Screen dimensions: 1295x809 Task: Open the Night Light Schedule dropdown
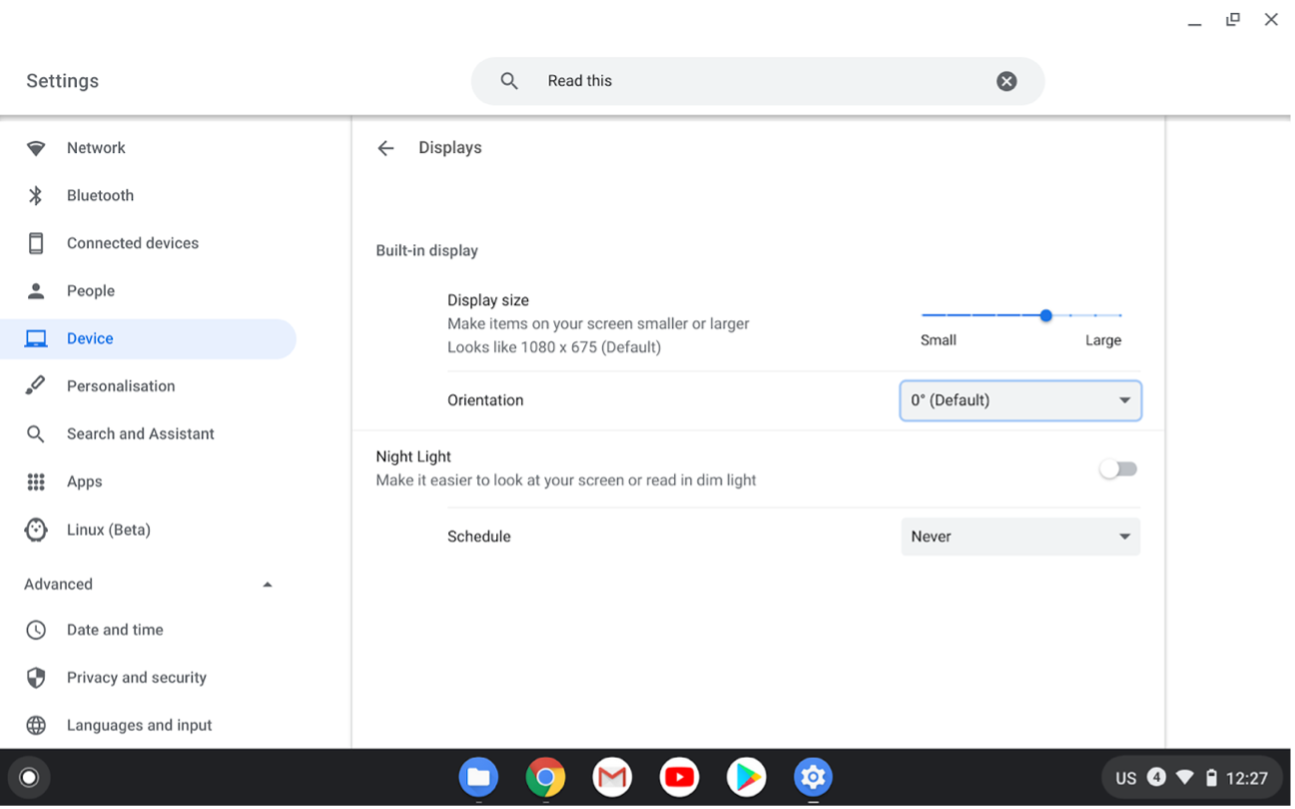pos(1020,536)
